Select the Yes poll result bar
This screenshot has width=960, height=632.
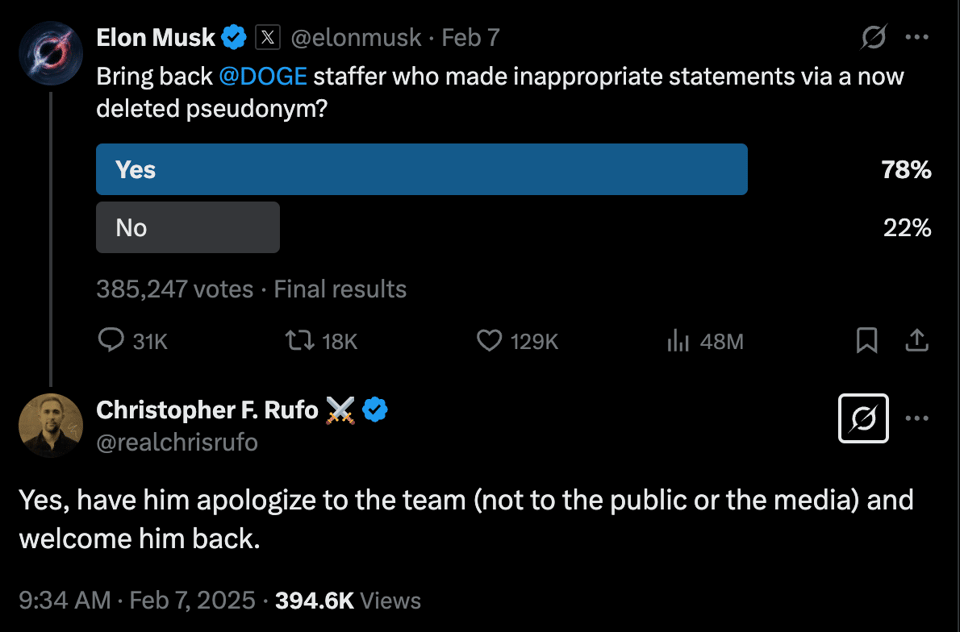point(421,170)
